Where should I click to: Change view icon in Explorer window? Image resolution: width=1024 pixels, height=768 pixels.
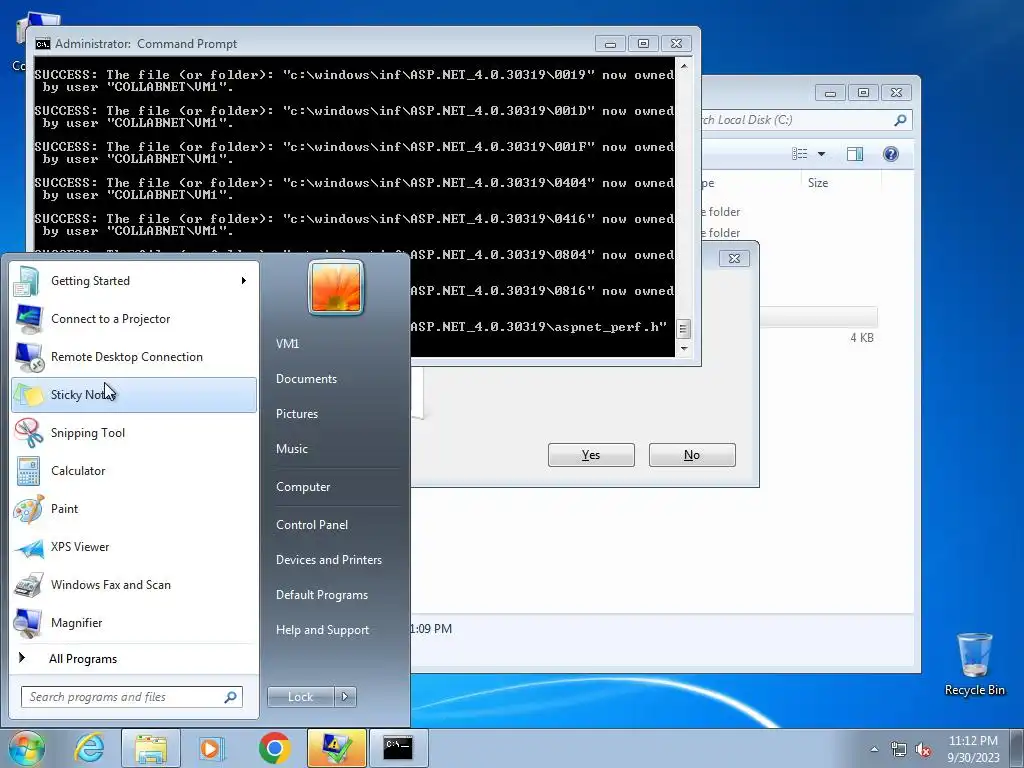pos(800,154)
